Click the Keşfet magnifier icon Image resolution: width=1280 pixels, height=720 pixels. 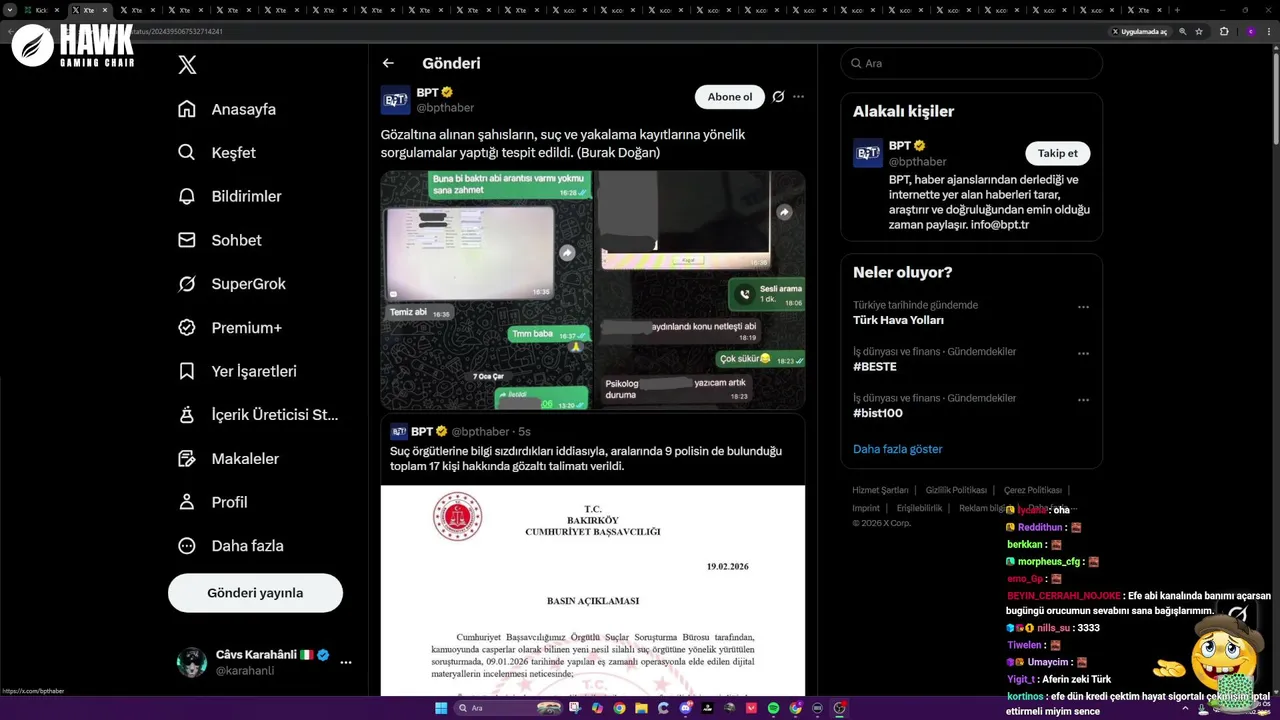tap(187, 153)
